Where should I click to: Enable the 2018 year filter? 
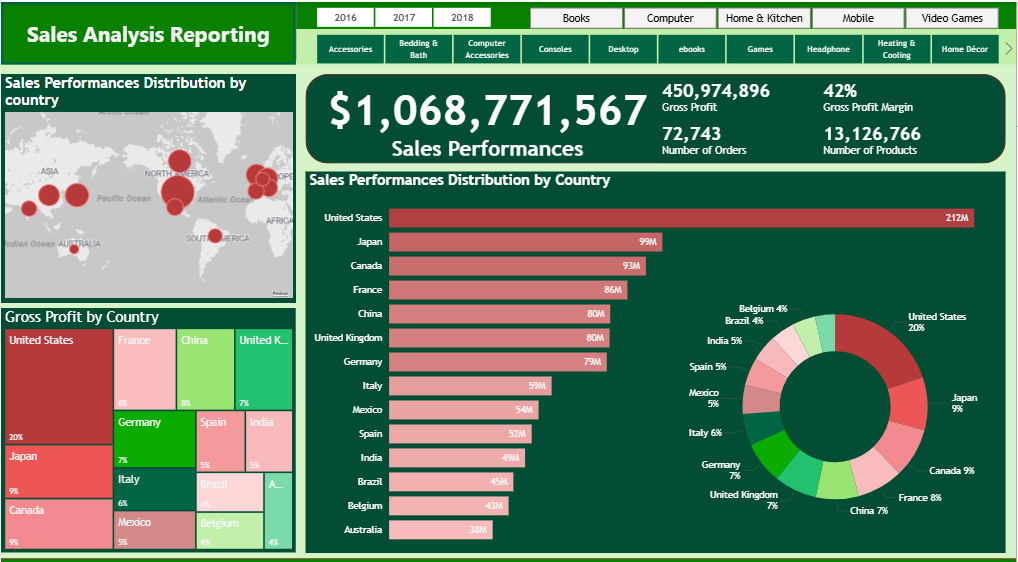coord(462,18)
